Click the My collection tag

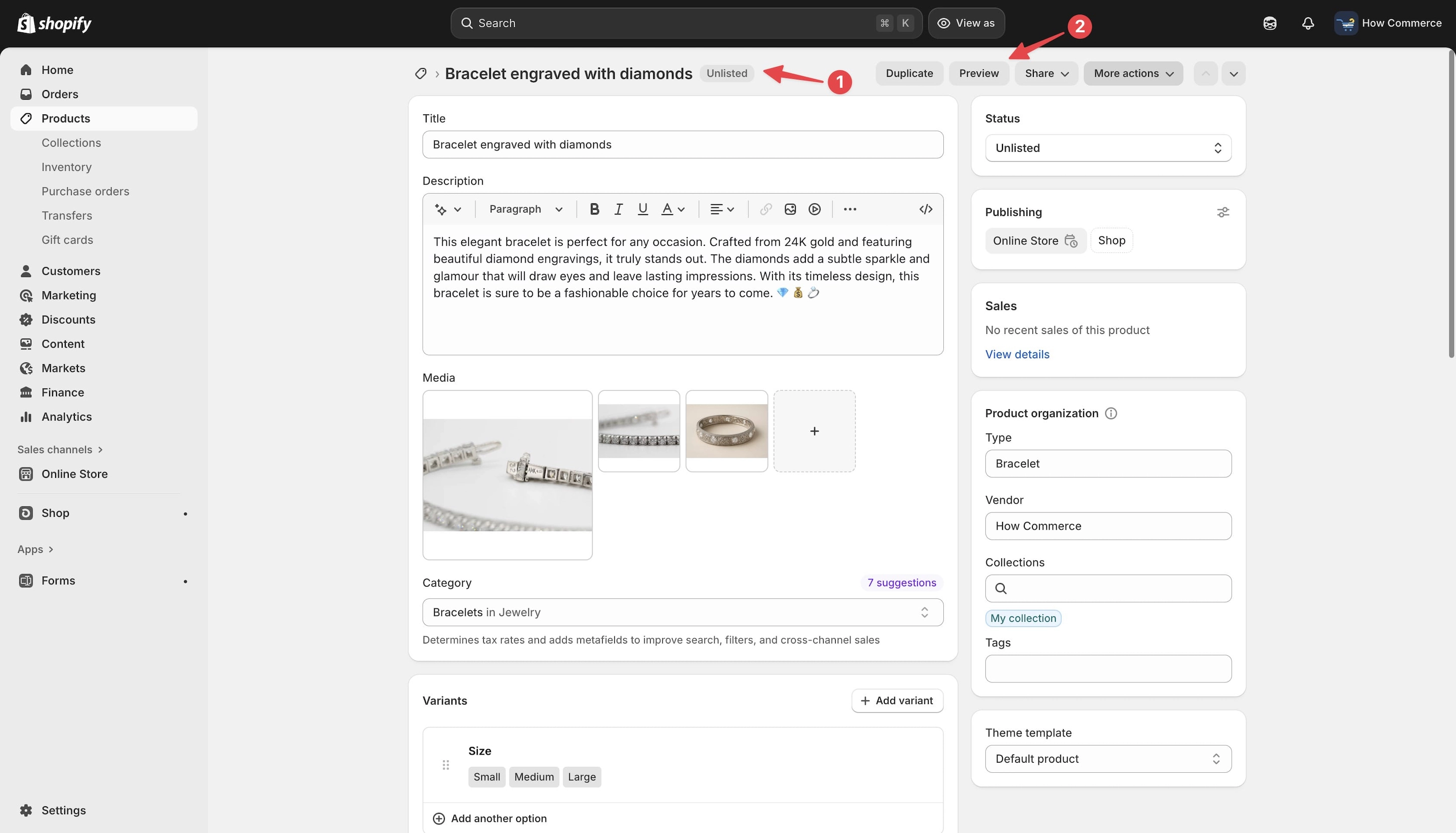tap(1023, 618)
